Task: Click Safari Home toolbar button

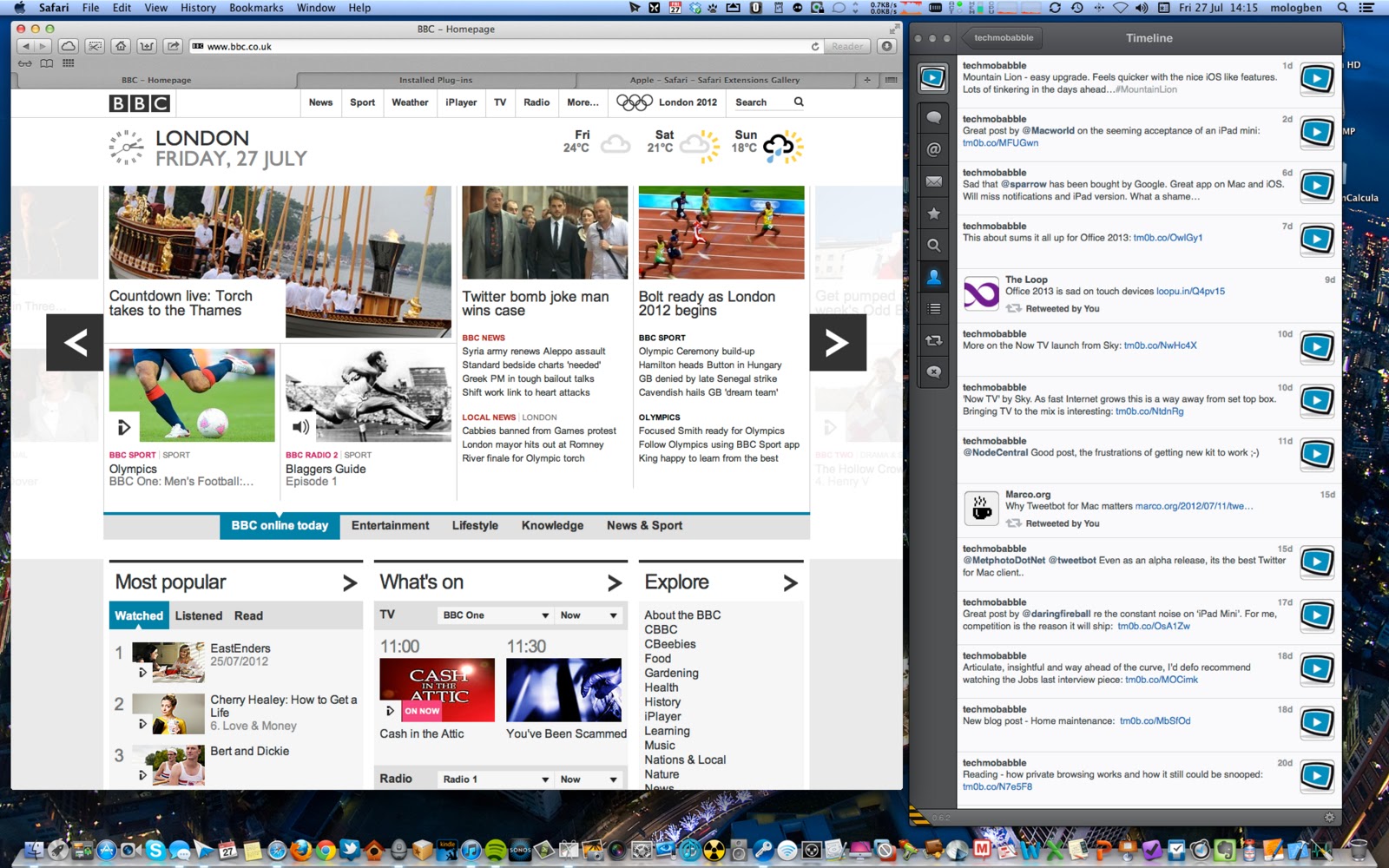Action: 122,46
